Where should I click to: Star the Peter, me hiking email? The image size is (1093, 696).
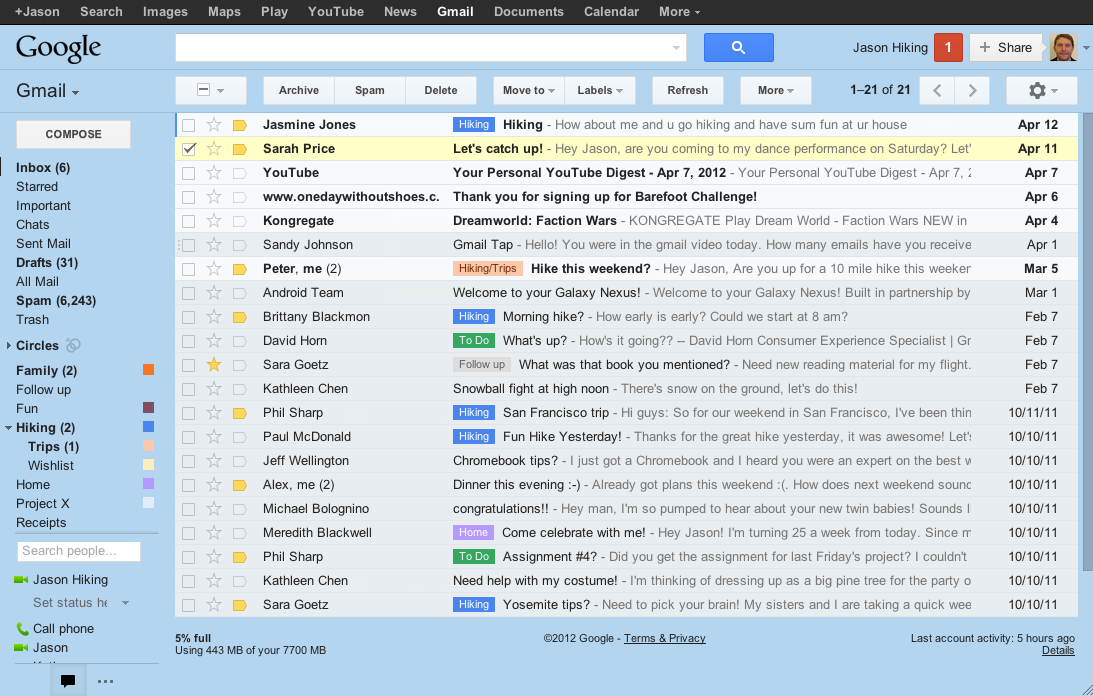214,269
